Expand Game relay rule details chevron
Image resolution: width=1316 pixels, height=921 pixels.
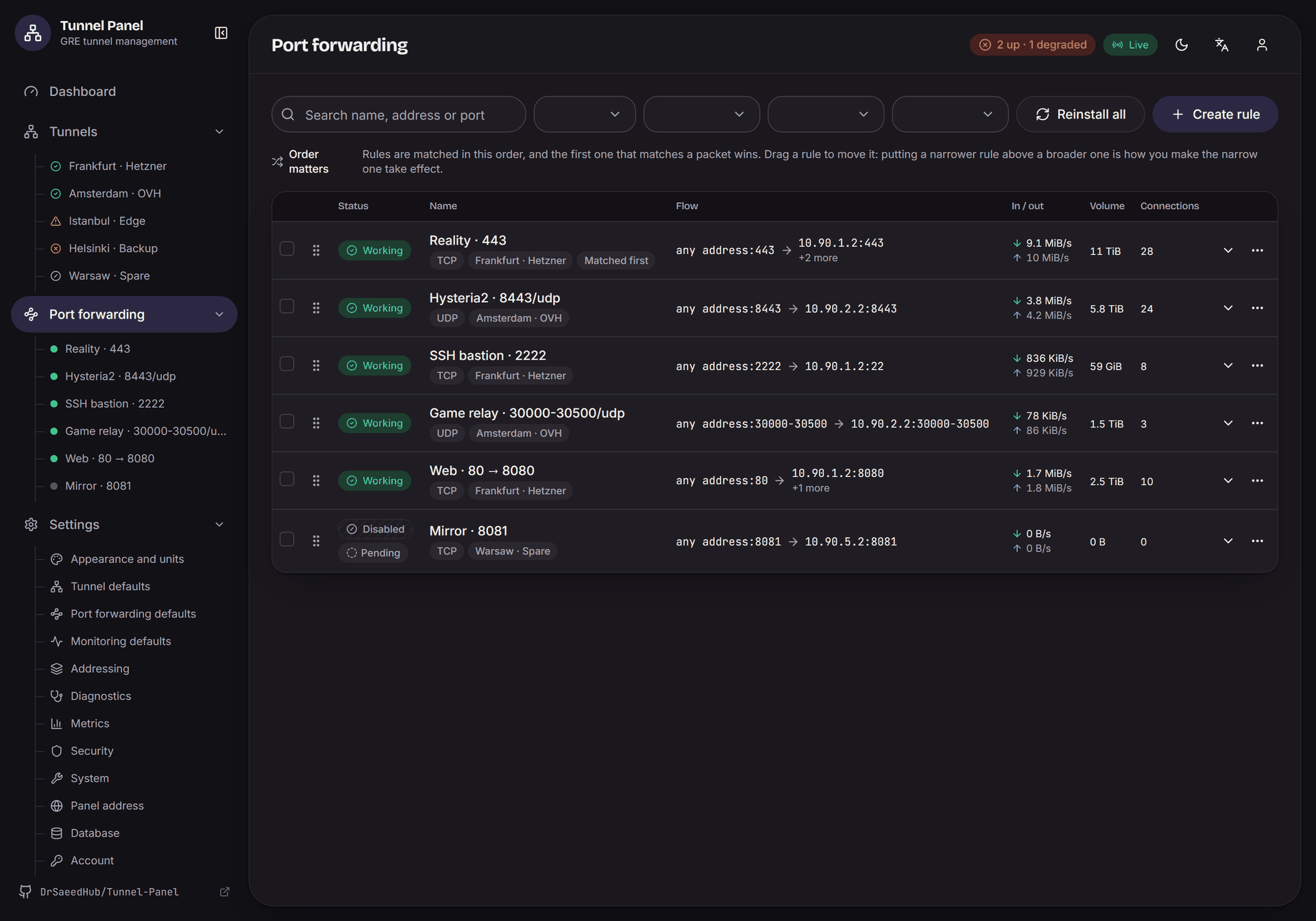[1228, 423]
